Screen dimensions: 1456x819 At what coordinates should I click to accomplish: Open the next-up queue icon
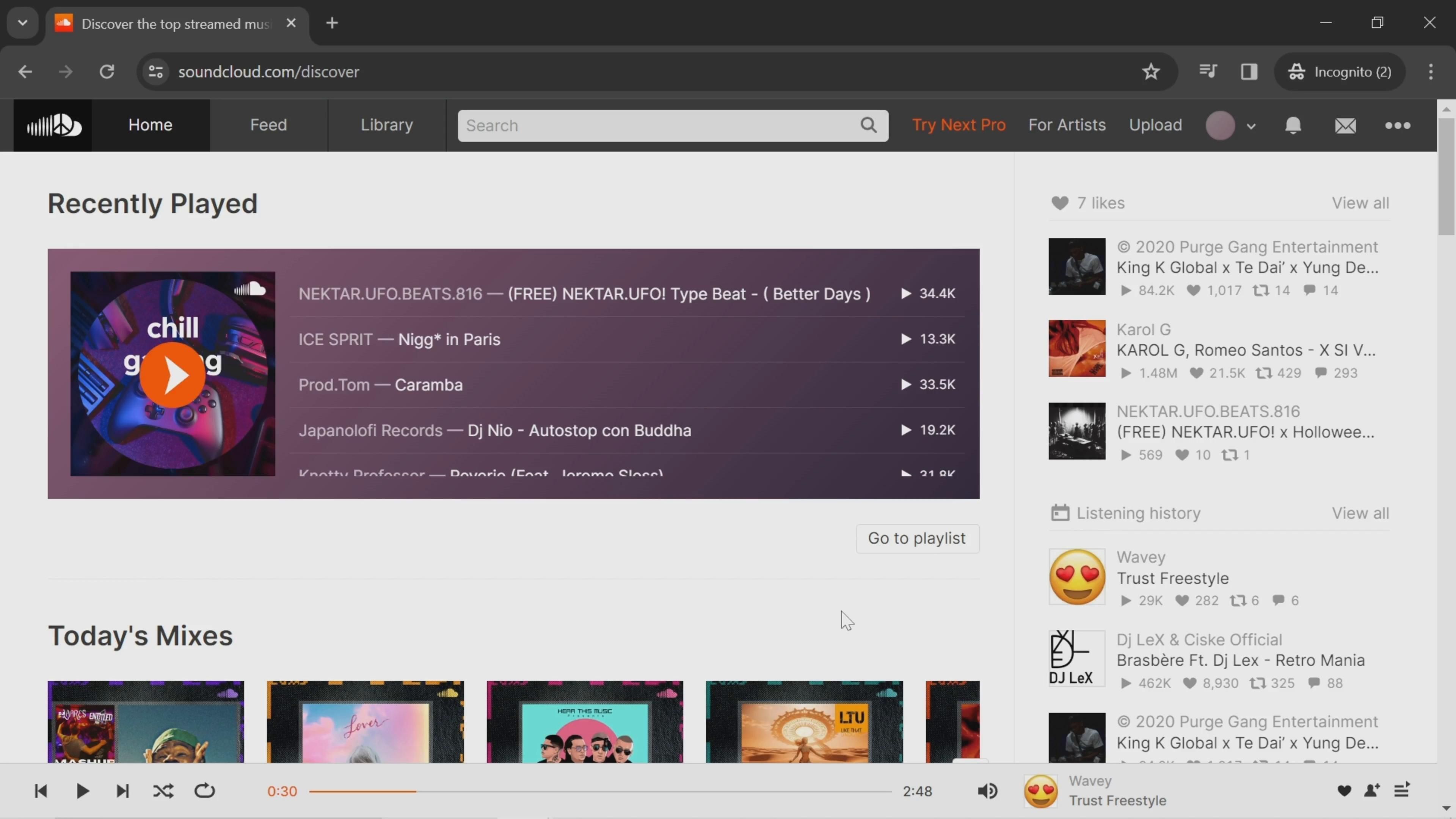[x=1402, y=790]
